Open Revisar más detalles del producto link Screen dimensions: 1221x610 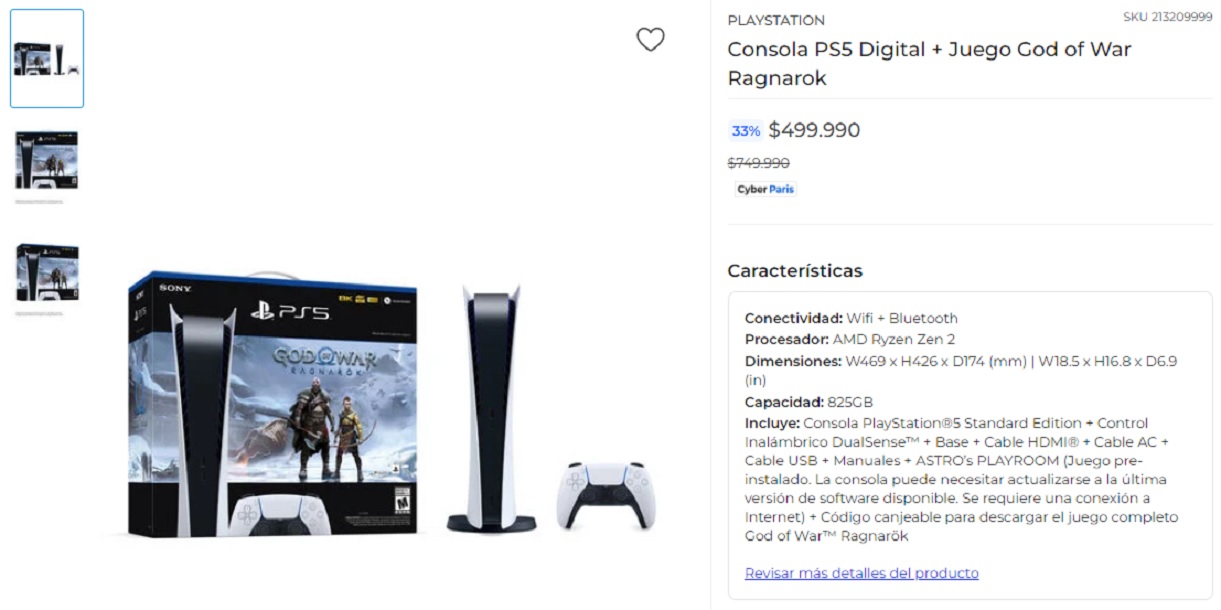coord(861,573)
